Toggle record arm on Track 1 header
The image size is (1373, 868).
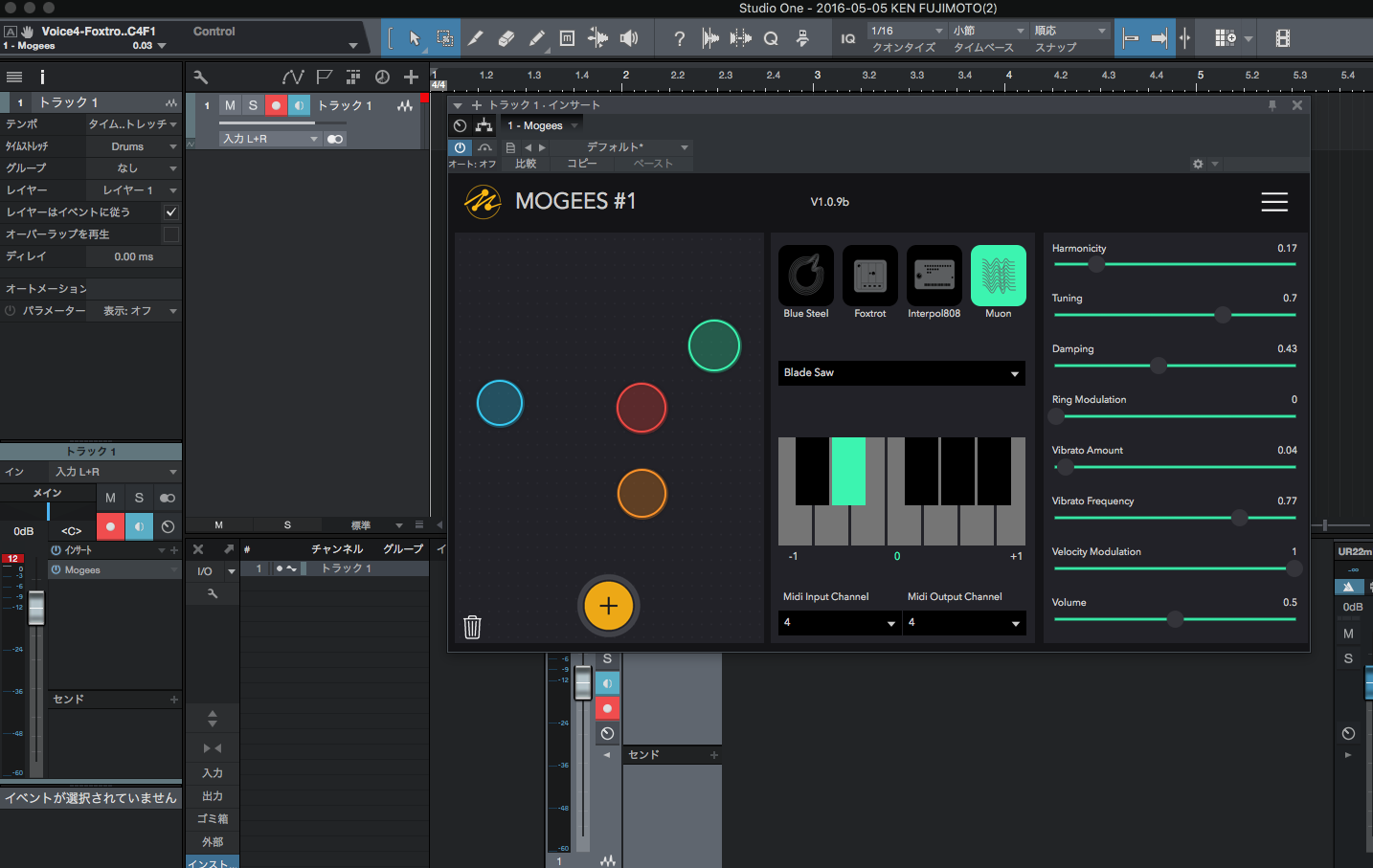coord(276,105)
